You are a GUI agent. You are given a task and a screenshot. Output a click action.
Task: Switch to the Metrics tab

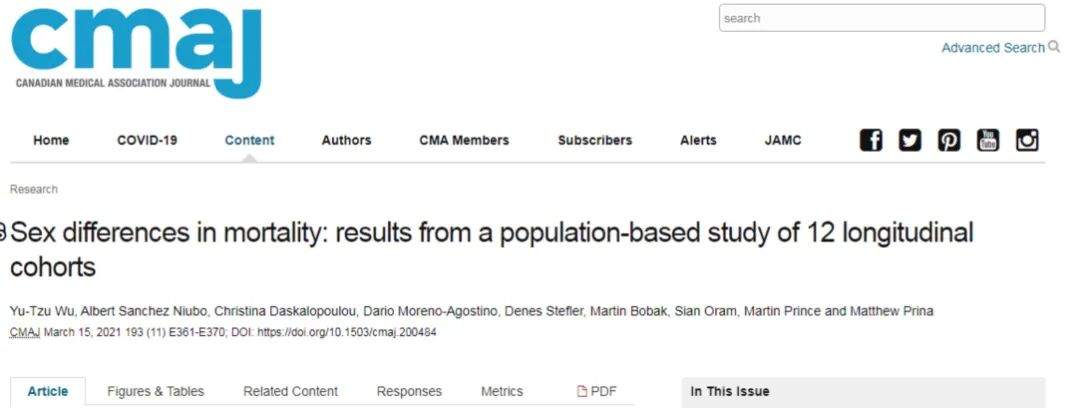502,391
